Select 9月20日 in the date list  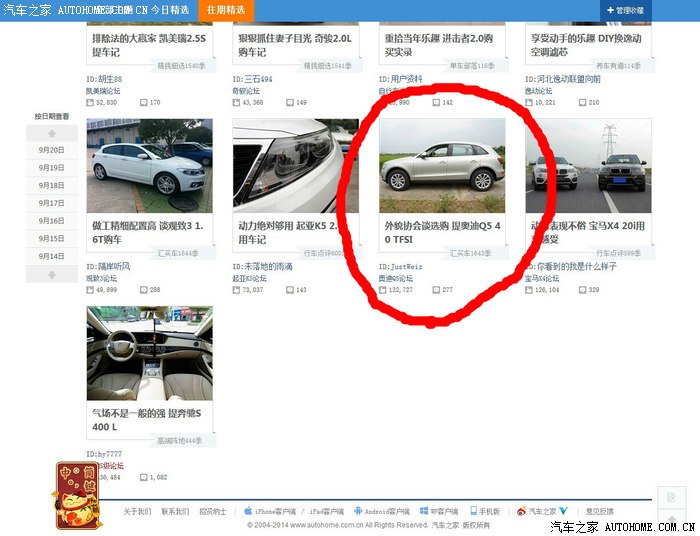click(51, 150)
